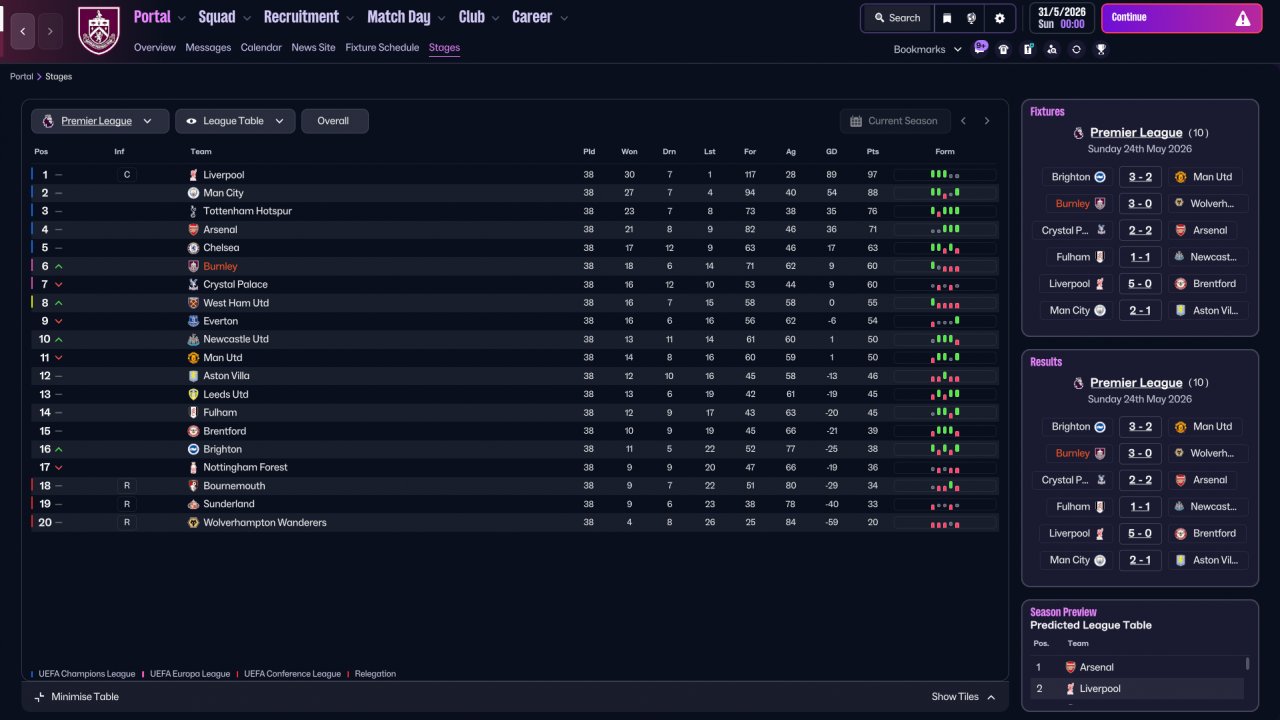Image resolution: width=1280 pixels, height=720 pixels.
Task: Click the Tottenham Hotspur crest in the table
Action: (x=193, y=211)
